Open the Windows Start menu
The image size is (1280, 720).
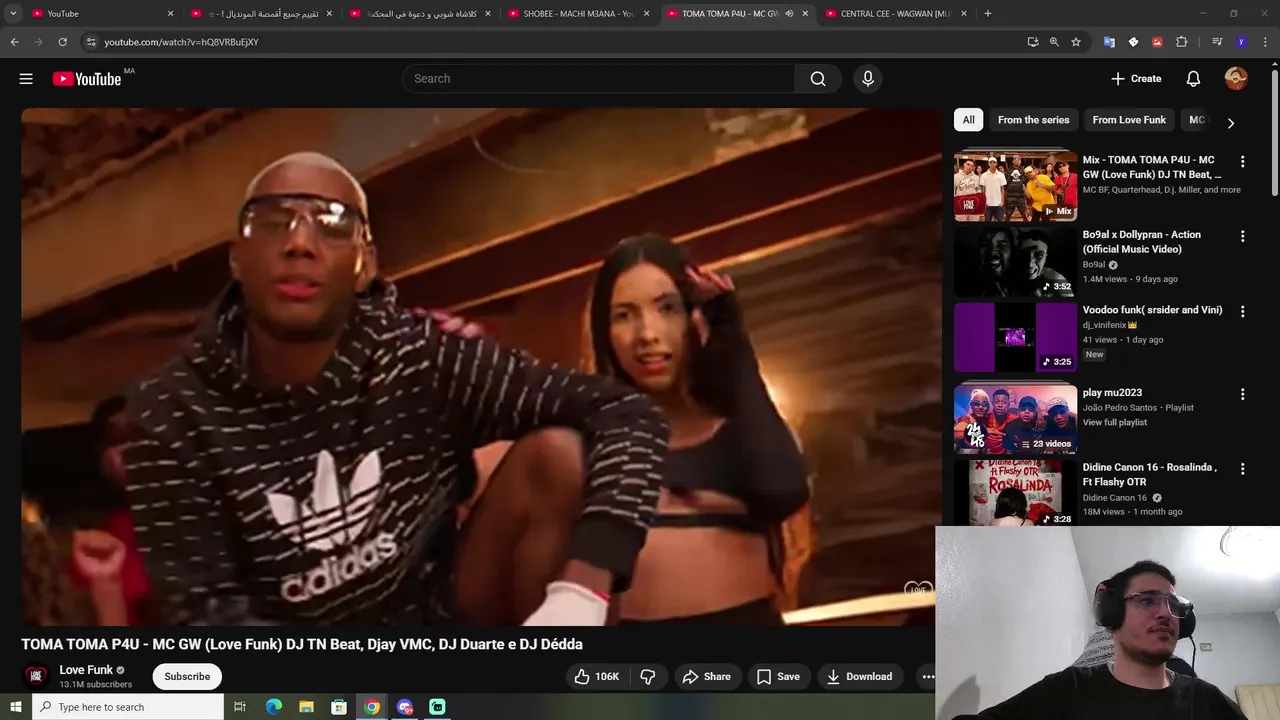tap(15, 707)
